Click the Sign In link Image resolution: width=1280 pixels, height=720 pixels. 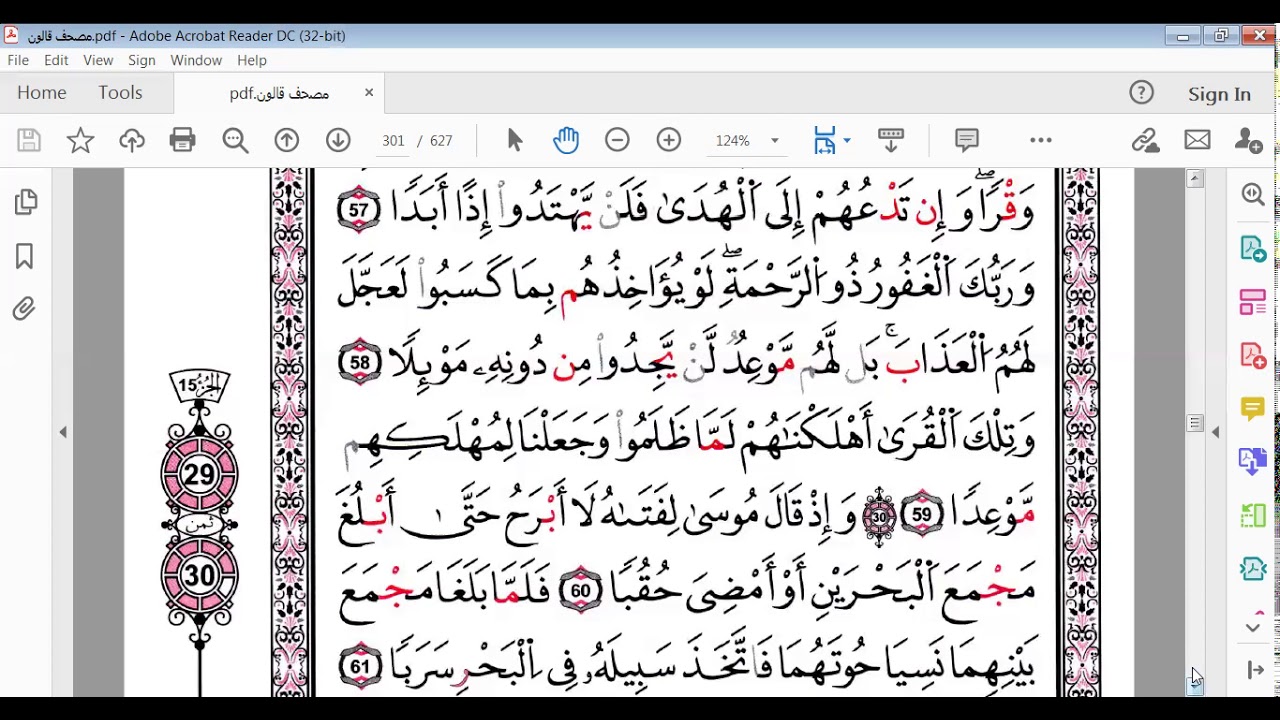[x=1219, y=94]
